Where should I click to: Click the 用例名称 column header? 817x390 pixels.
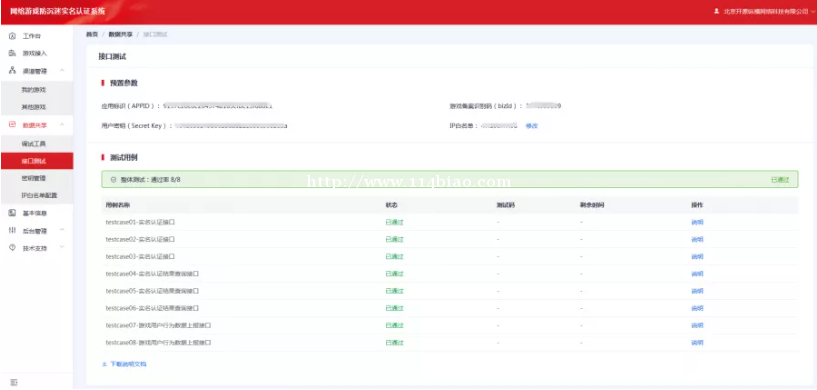click(x=118, y=205)
